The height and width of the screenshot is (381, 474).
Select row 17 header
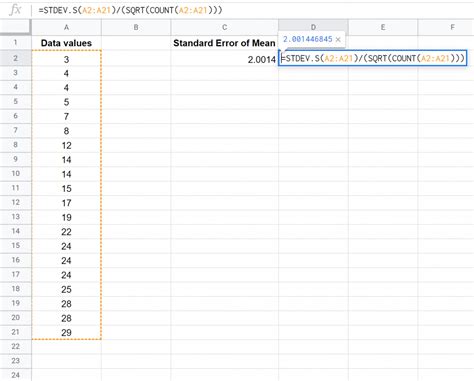15,274
